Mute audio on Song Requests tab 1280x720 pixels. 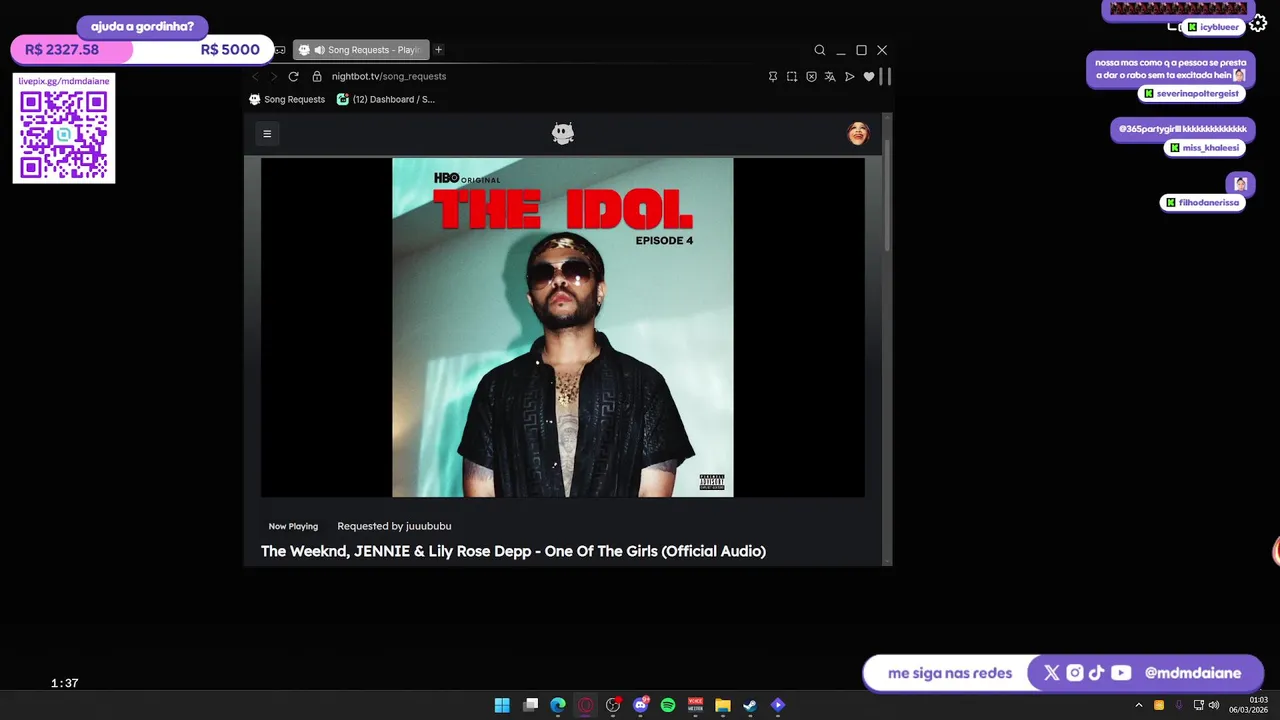click(319, 50)
